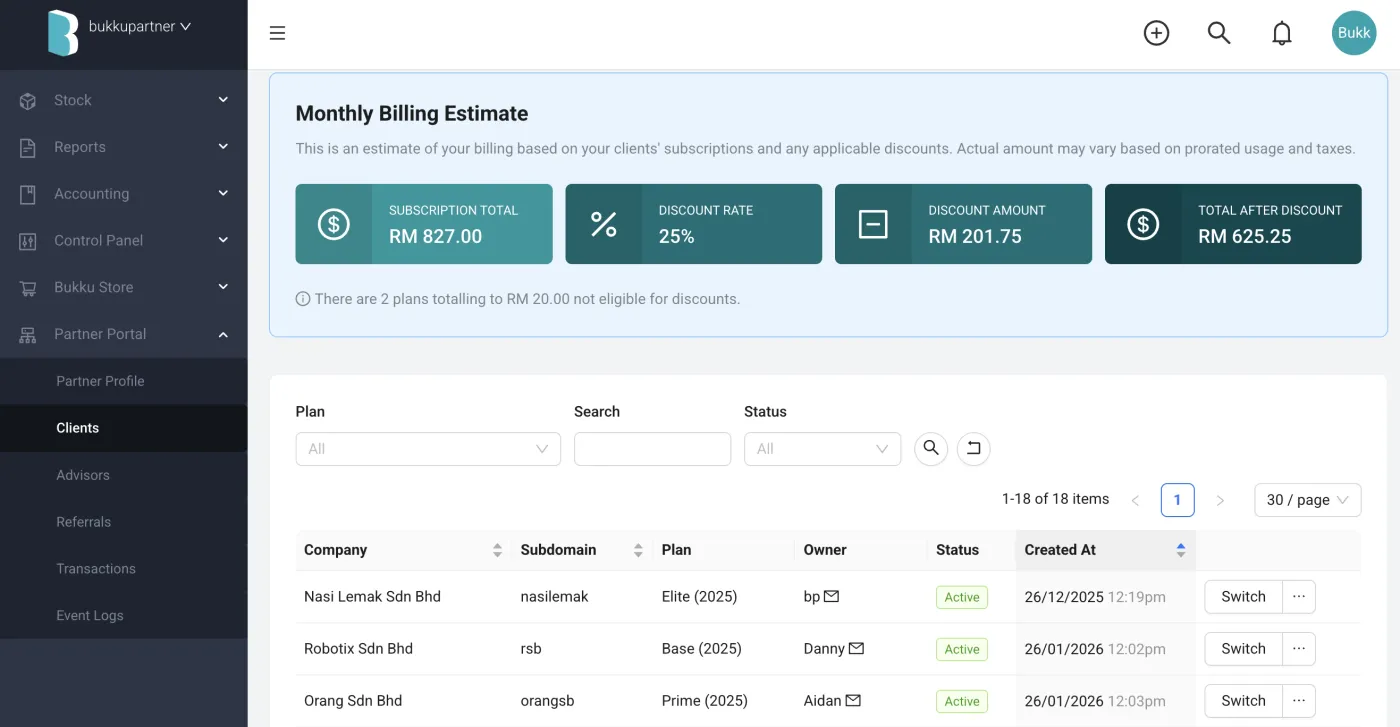The image size is (1400, 727).
Task: Click the Bukku logo icon
Action: [62, 33]
